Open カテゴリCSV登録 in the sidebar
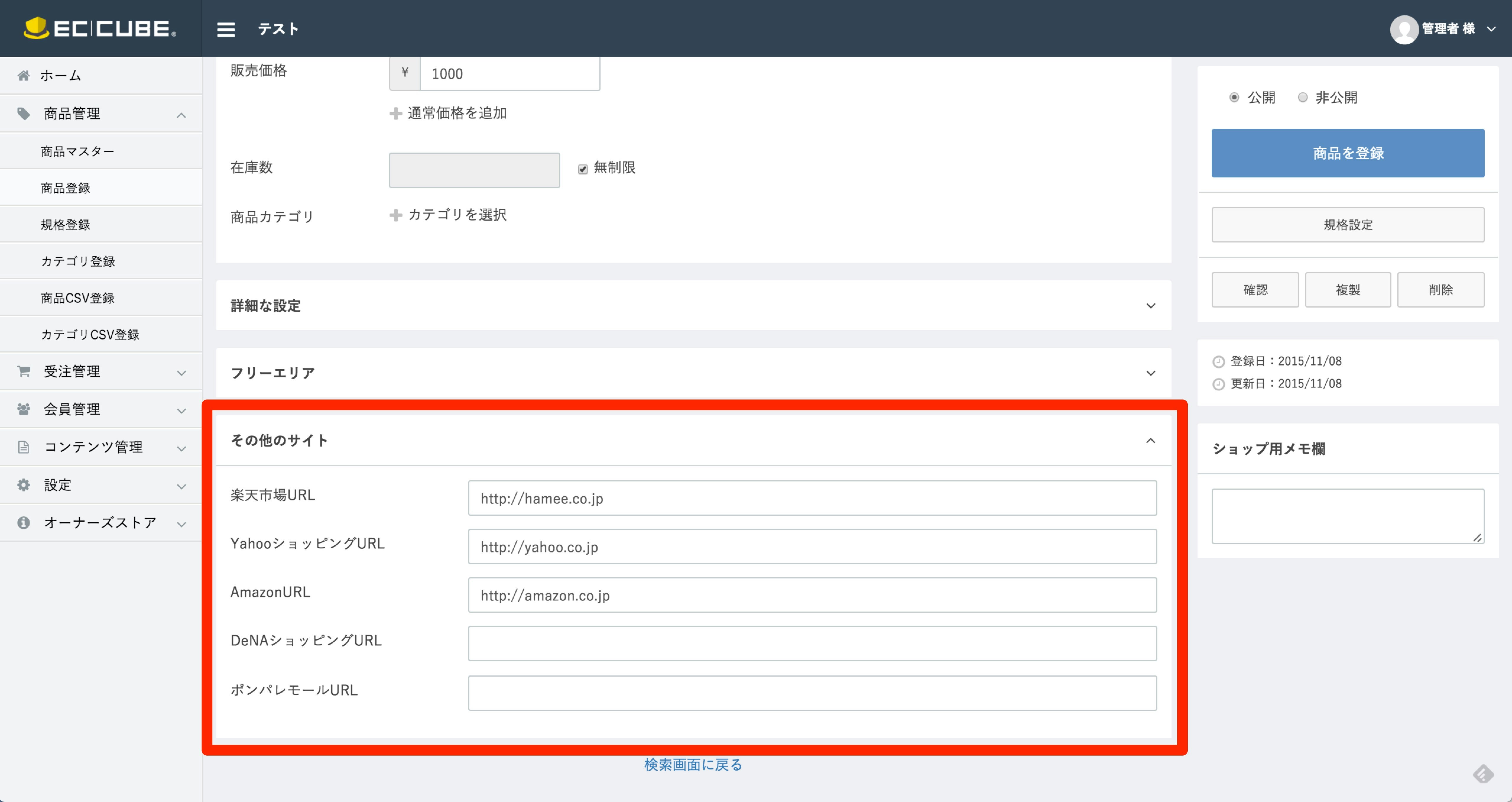This screenshot has width=1512, height=802. [x=101, y=335]
